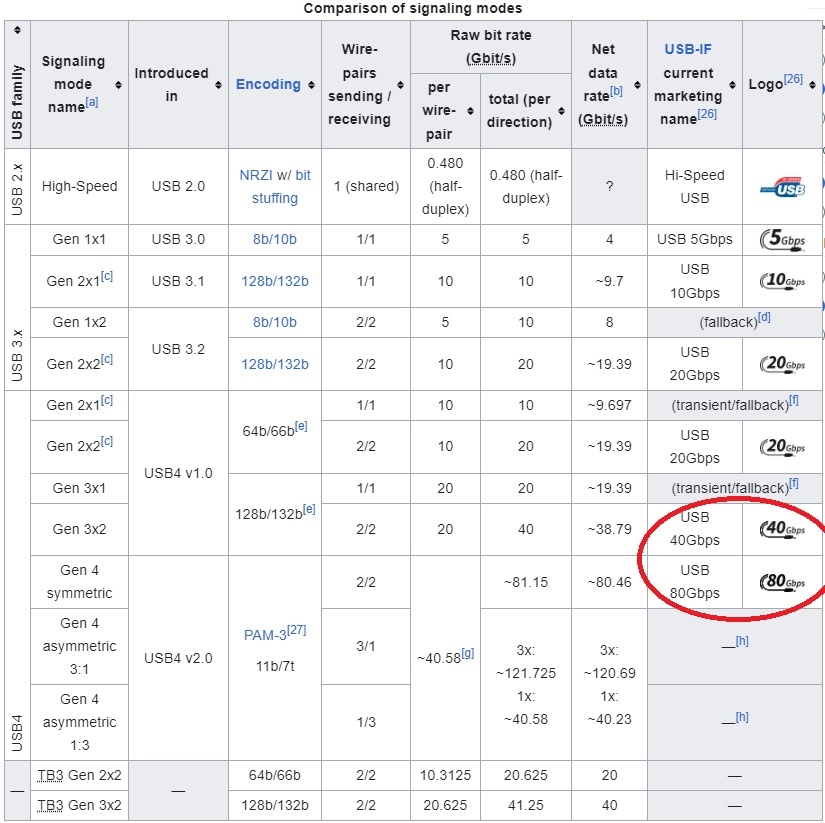The width and height of the screenshot is (825, 823).
Task: Sort by total (per direction) bit rate
Action: tap(561, 111)
